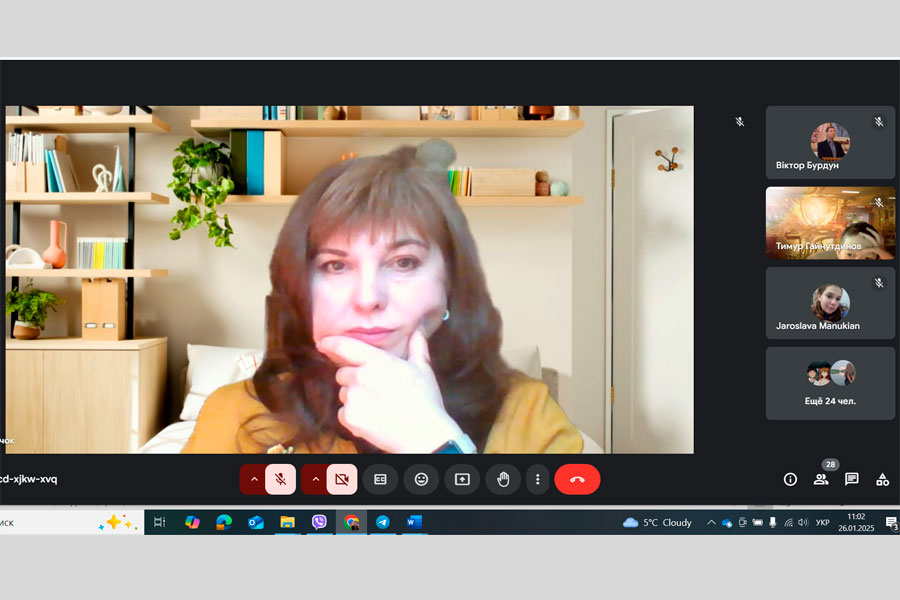This screenshot has height=600, width=900.
Task: Open Task View in the taskbar
Action: pyautogui.click(x=160, y=522)
